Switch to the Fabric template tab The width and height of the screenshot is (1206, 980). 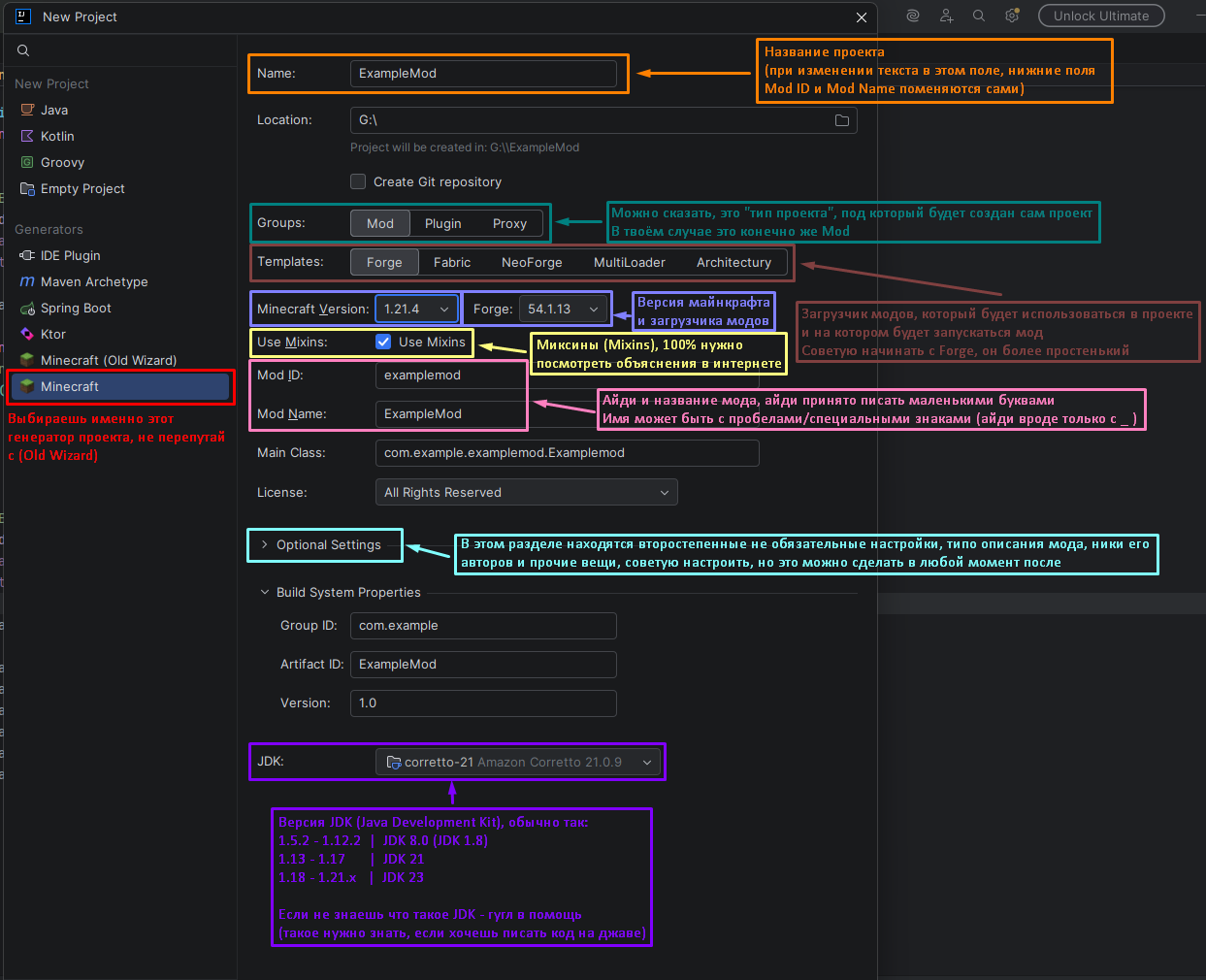(x=451, y=262)
